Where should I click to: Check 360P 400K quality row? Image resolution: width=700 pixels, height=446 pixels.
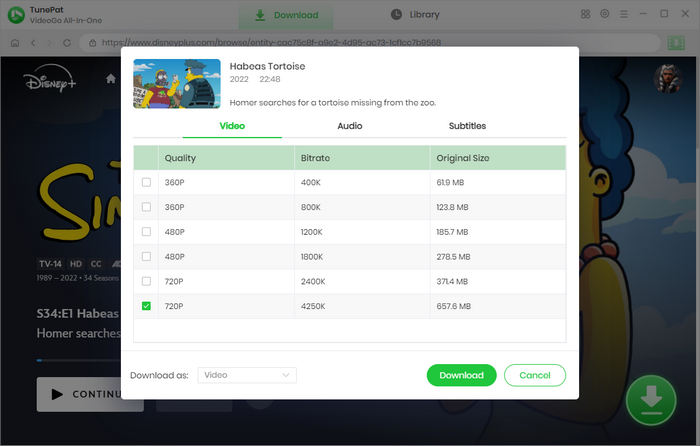pyautogui.click(x=146, y=182)
